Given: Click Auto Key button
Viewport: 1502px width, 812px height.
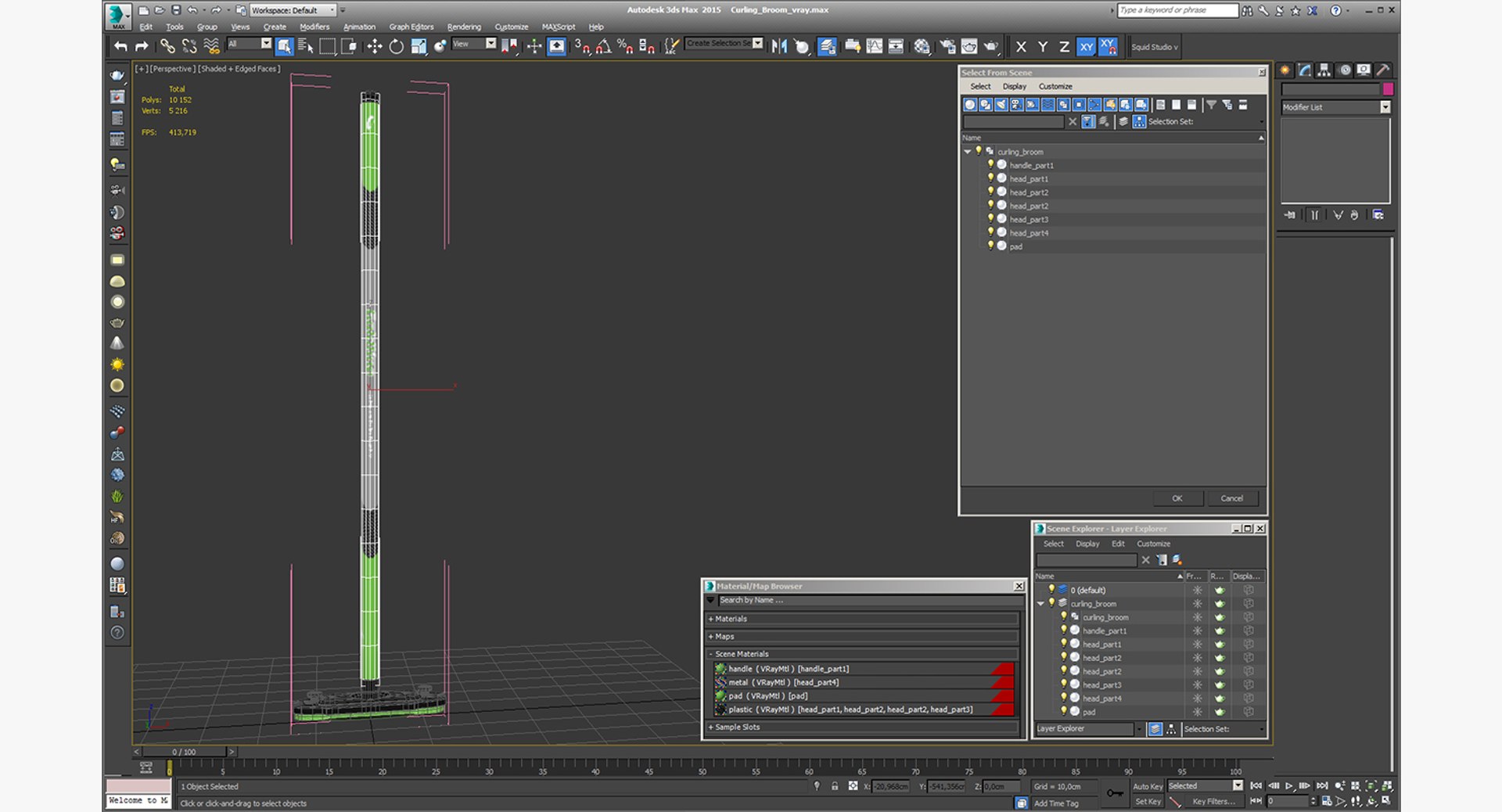Looking at the screenshot, I should [1148, 787].
